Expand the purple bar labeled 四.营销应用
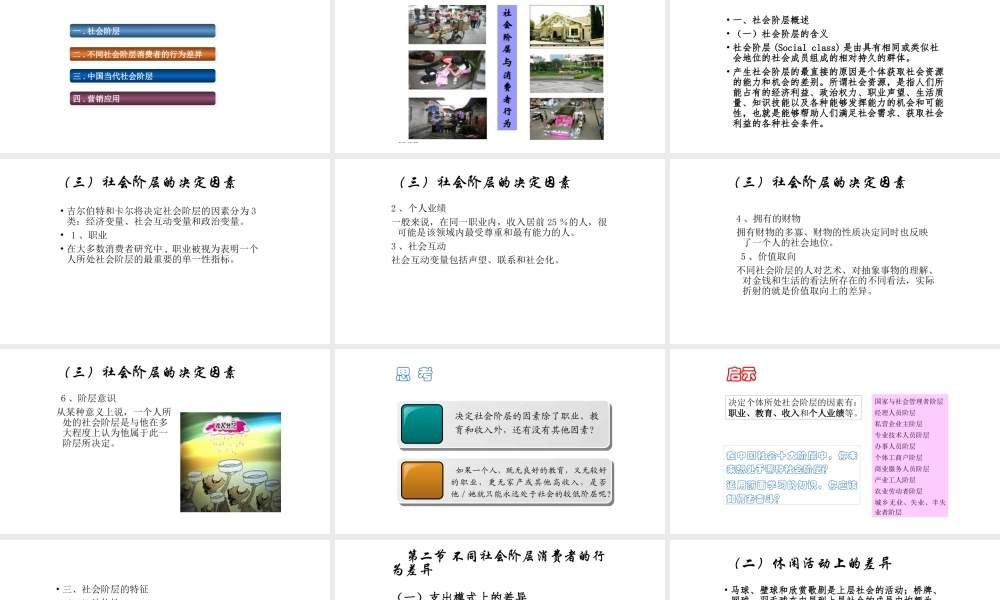1000x600 pixels. click(142, 98)
